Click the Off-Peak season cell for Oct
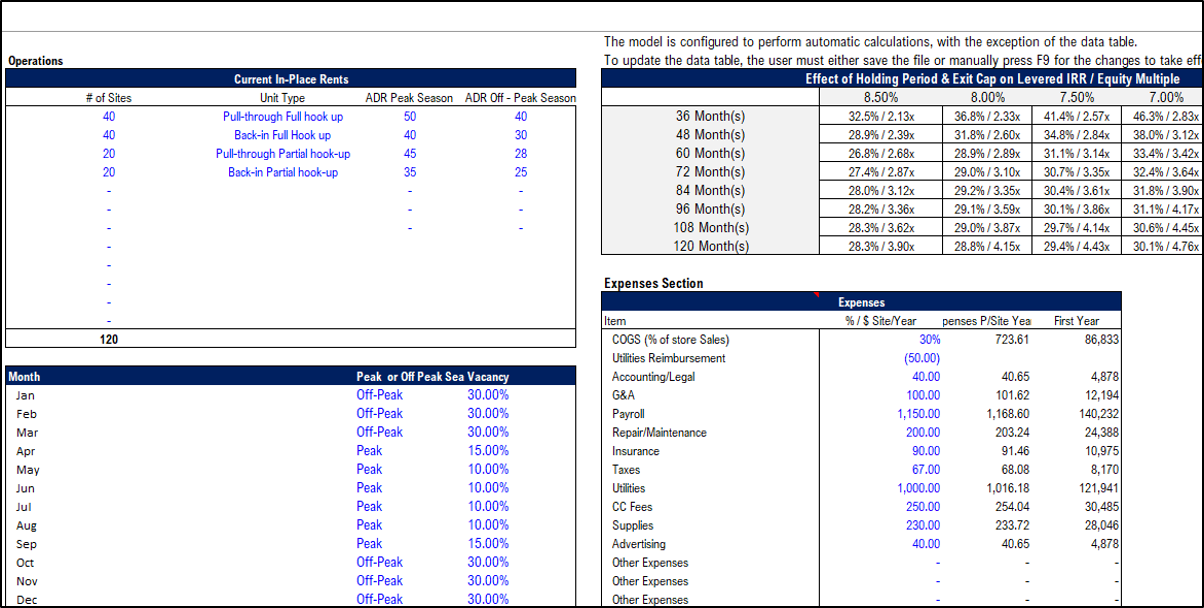This screenshot has height=608, width=1204. click(380, 562)
